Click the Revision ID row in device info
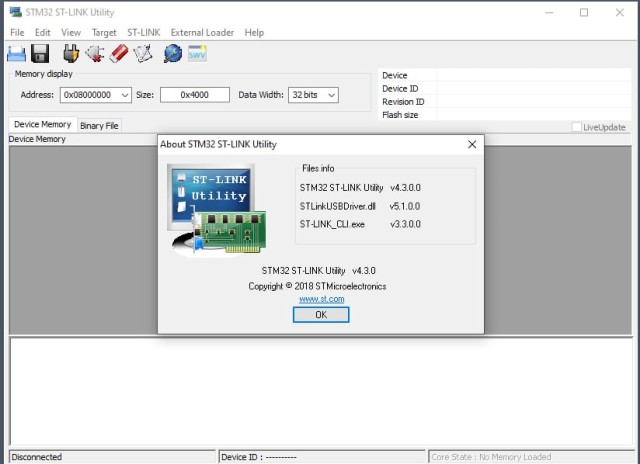 (505, 102)
